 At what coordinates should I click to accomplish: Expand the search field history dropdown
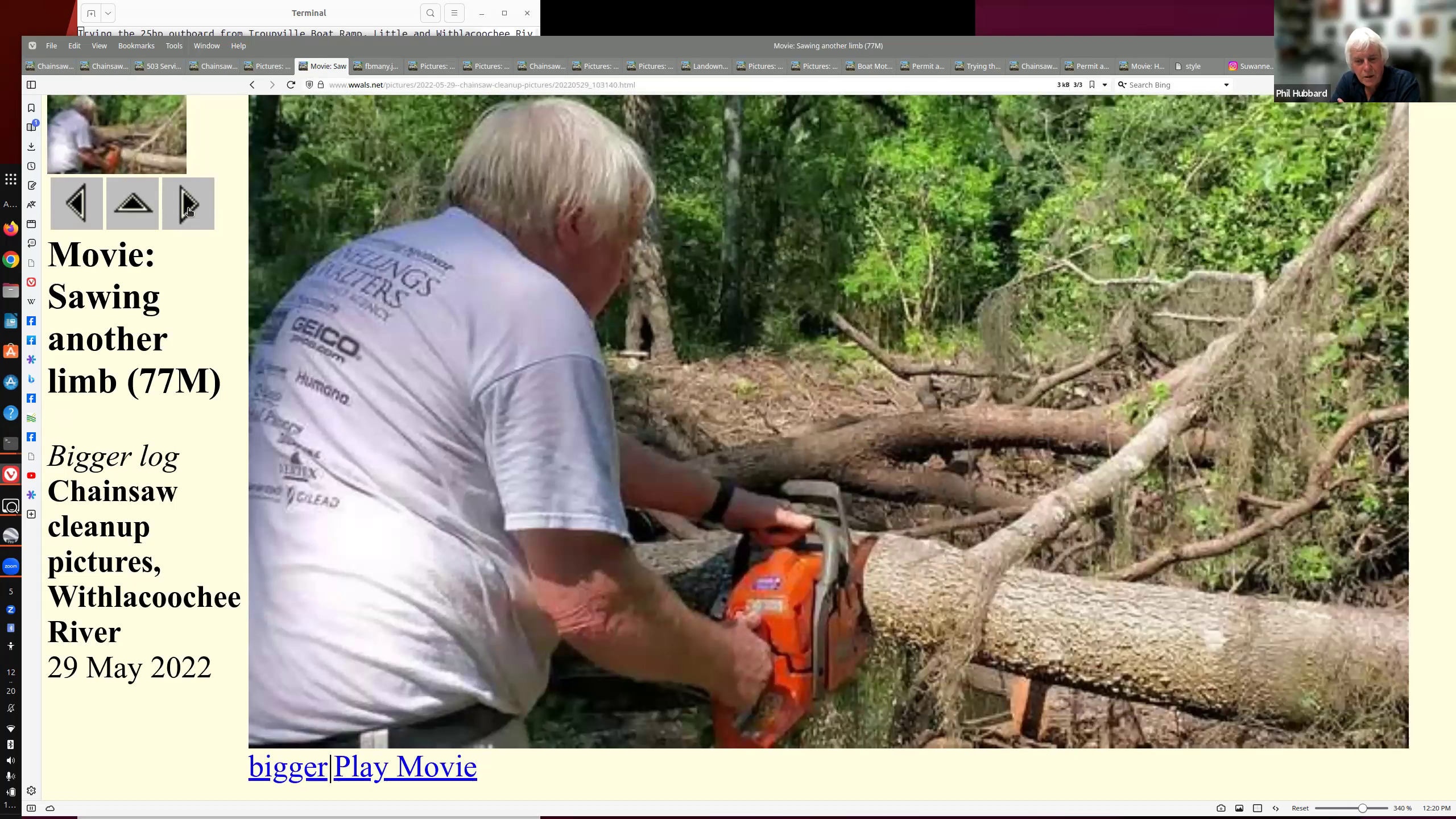(x=1226, y=85)
